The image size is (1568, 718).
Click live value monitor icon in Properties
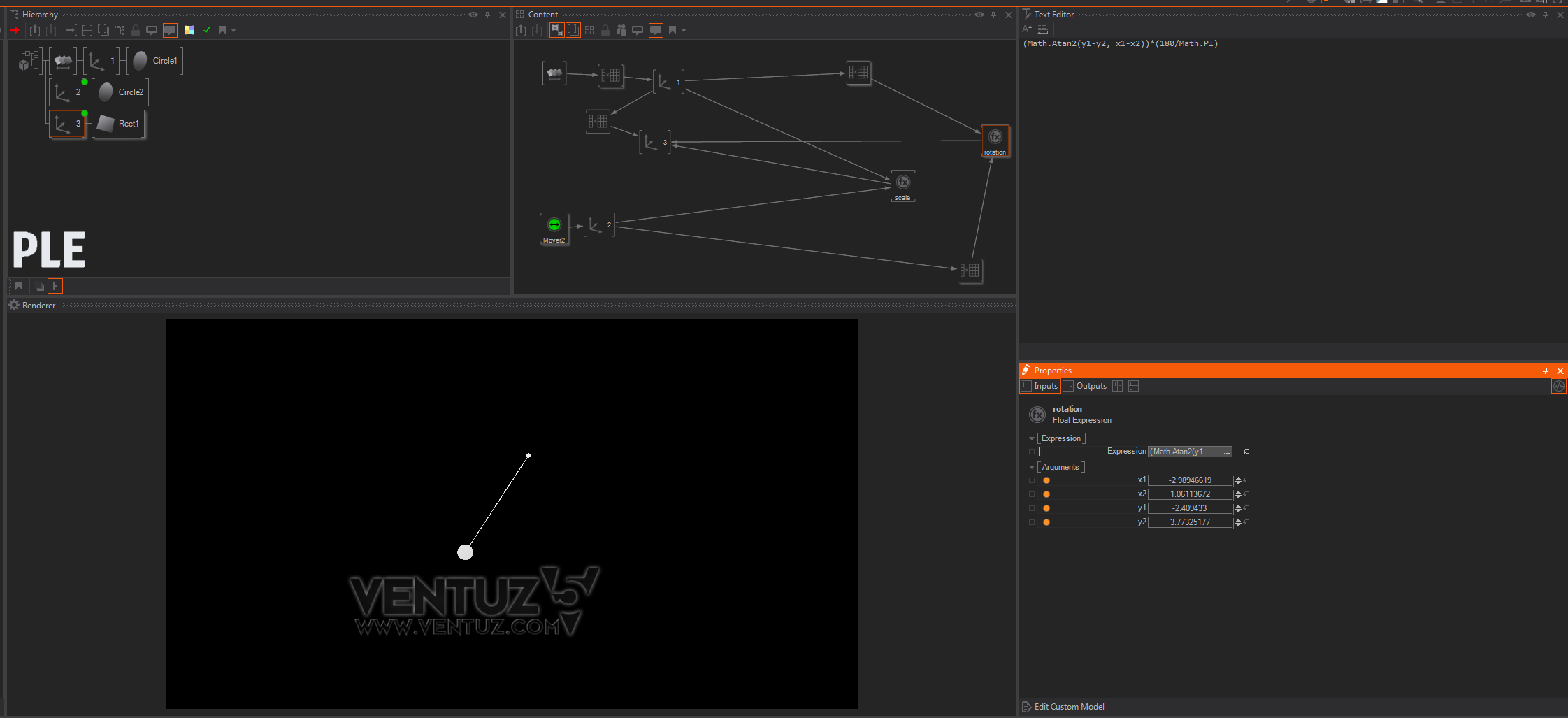[x=1558, y=386]
